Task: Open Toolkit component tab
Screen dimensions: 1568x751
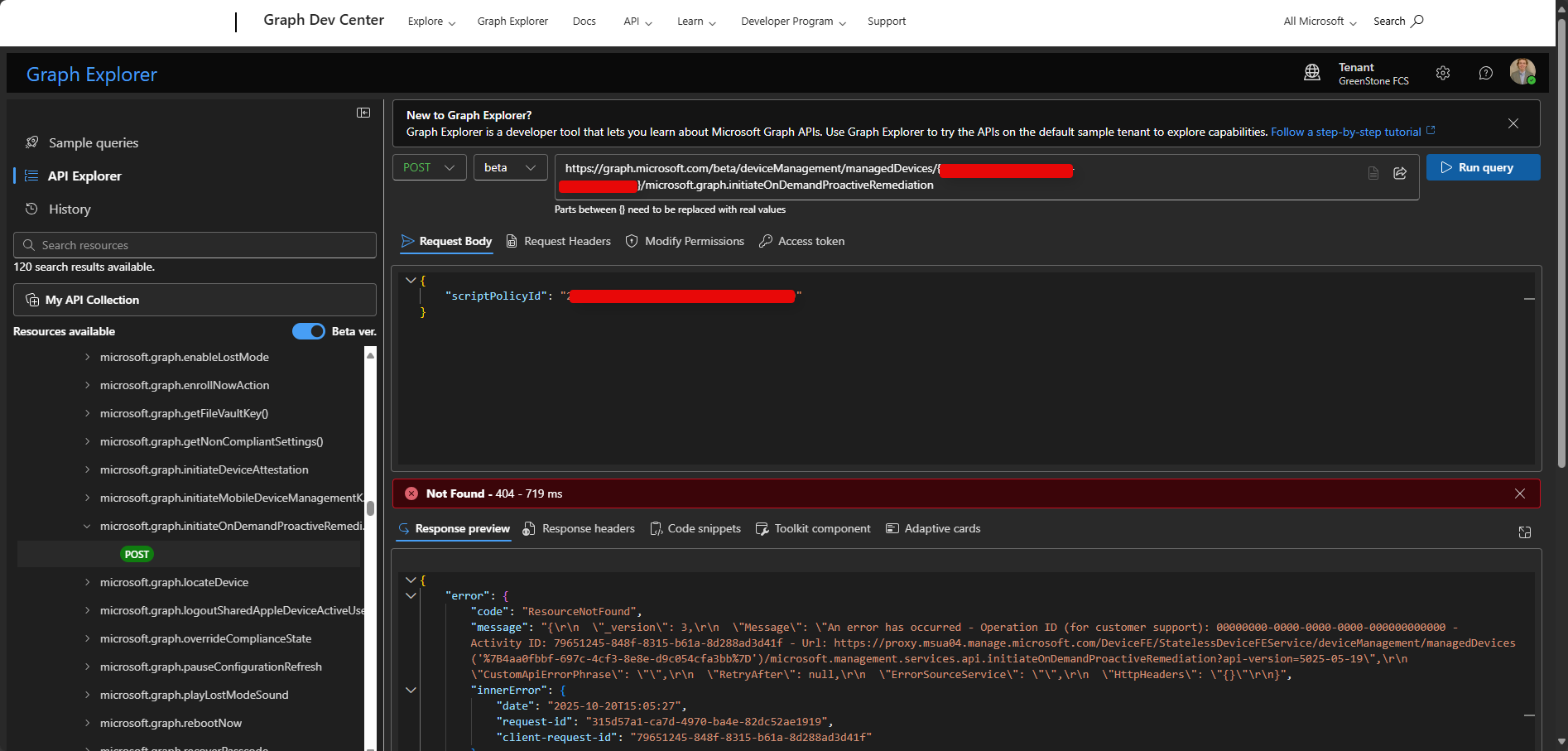Action: pos(813,528)
